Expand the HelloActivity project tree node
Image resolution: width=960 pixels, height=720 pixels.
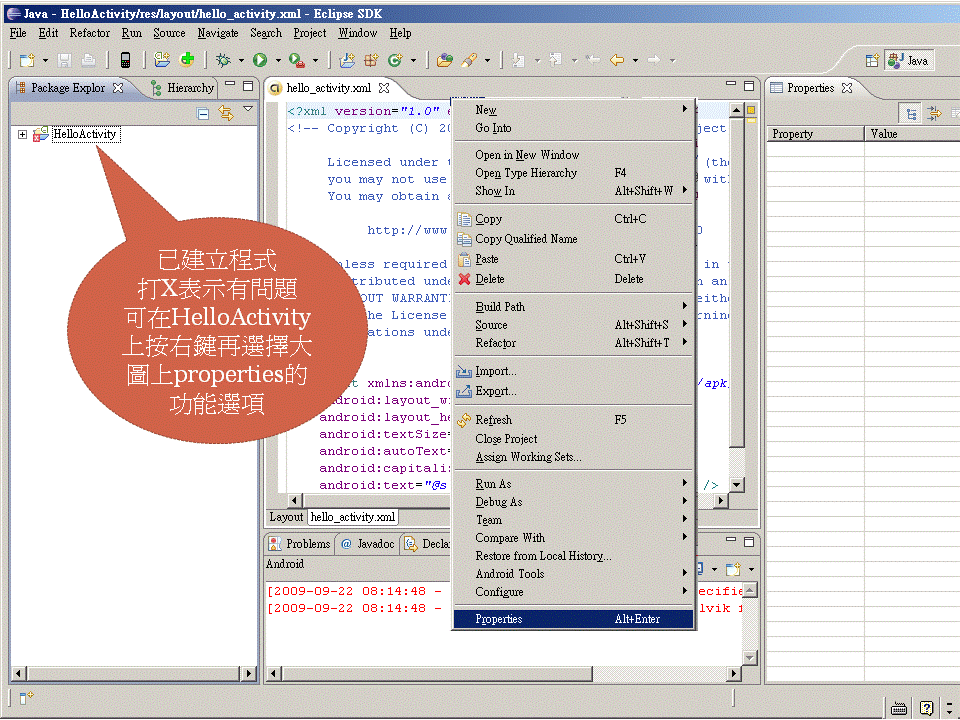coord(23,134)
